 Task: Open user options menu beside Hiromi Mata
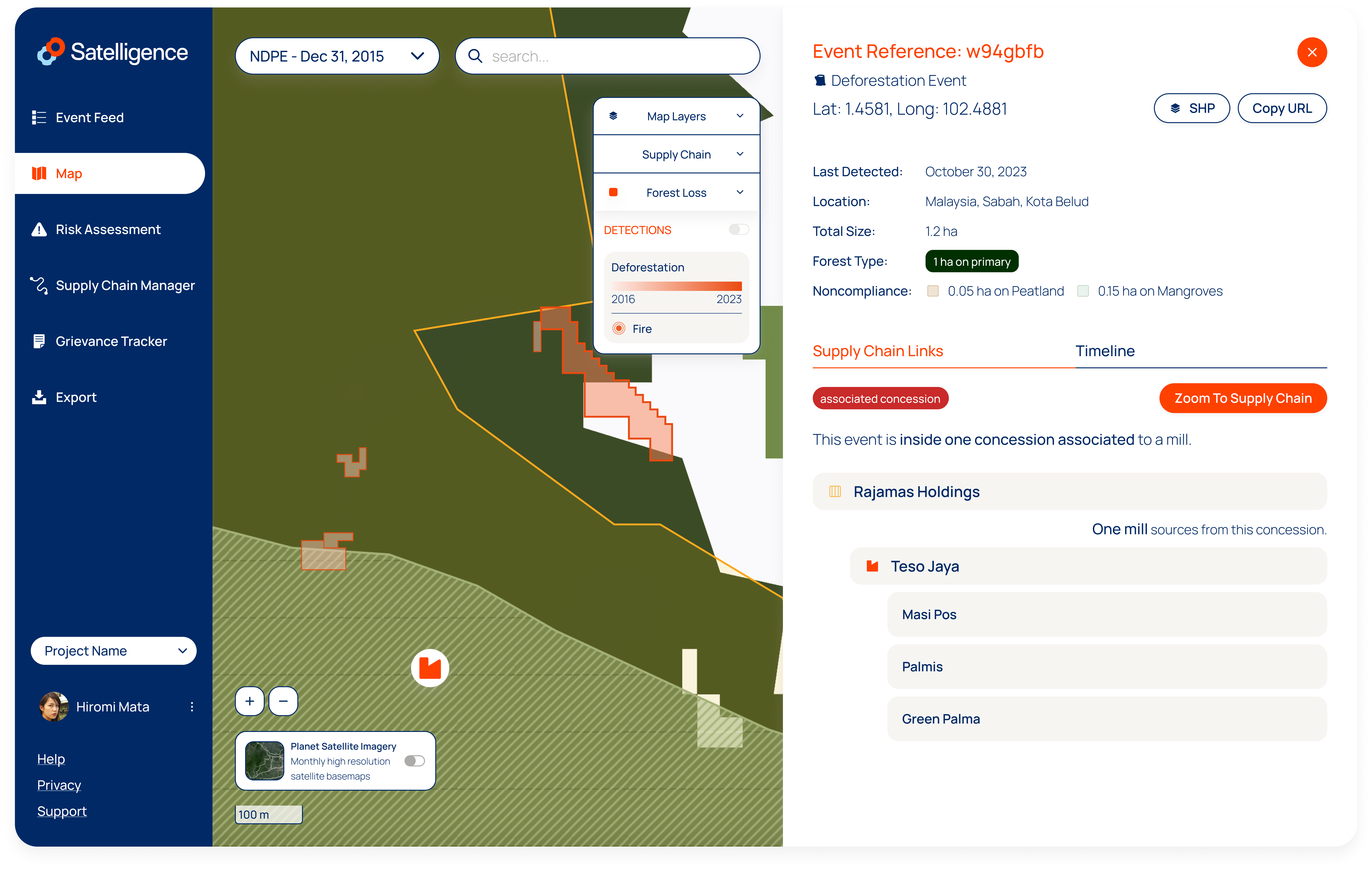pos(192,707)
